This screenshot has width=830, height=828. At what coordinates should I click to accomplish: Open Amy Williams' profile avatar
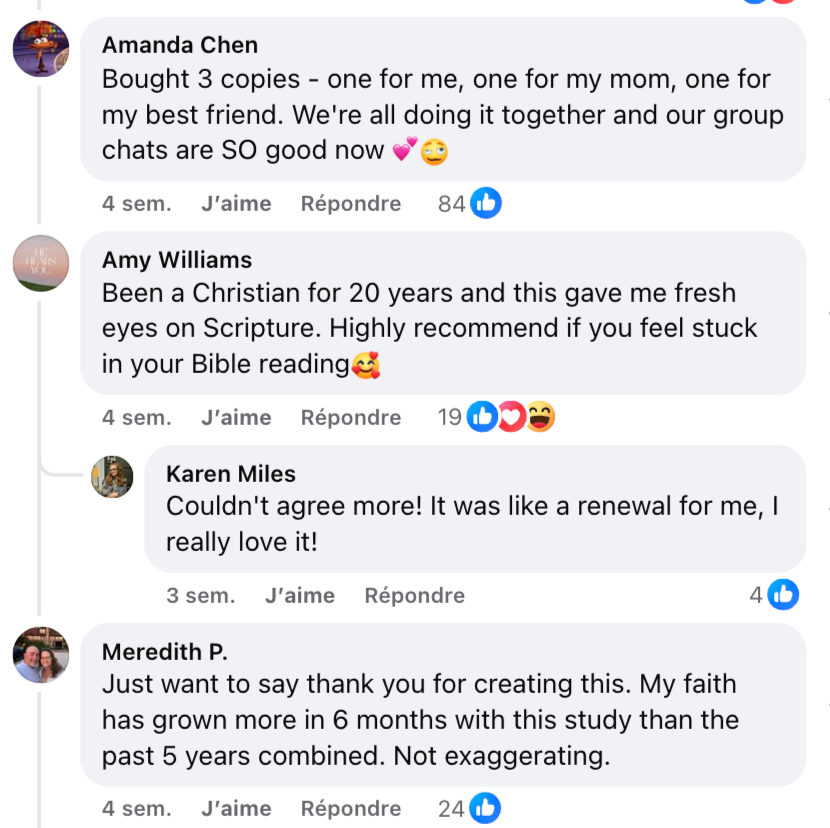point(41,263)
